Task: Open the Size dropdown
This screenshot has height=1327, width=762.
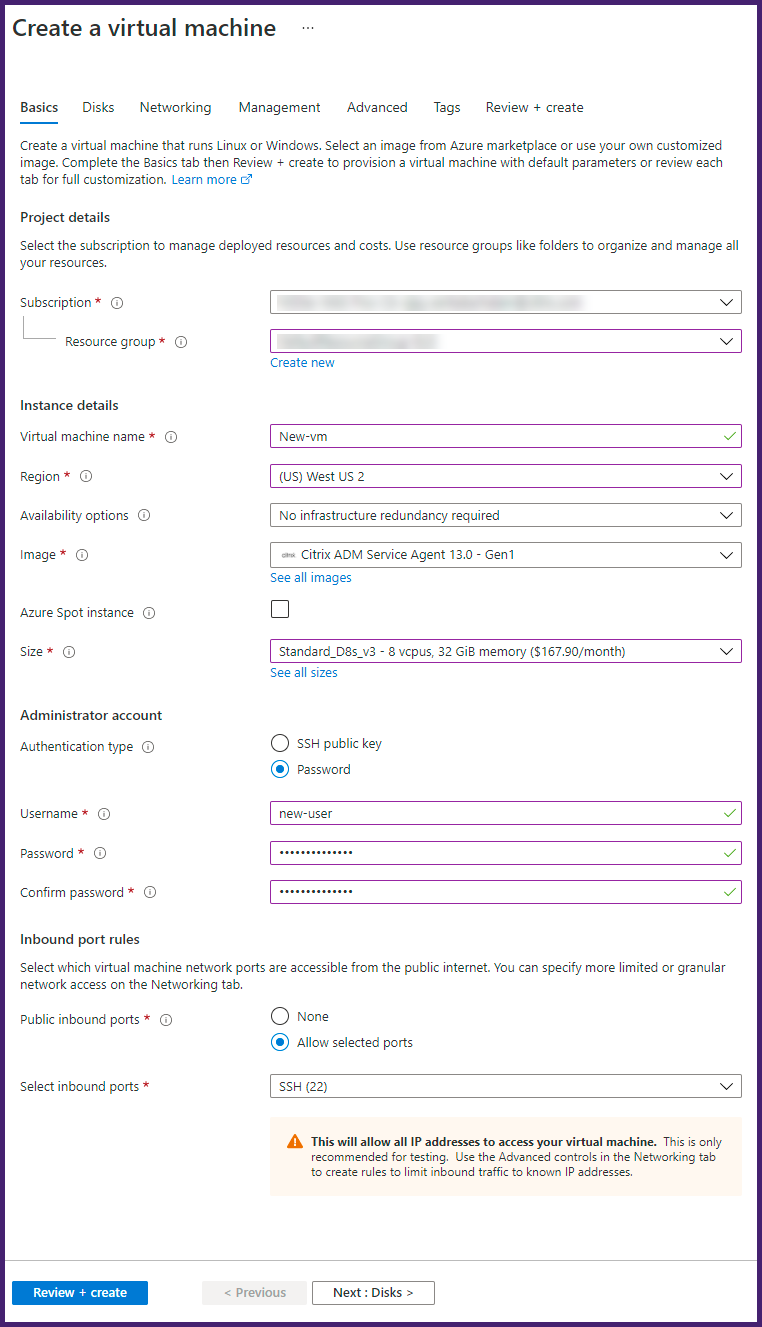Action: point(505,651)
